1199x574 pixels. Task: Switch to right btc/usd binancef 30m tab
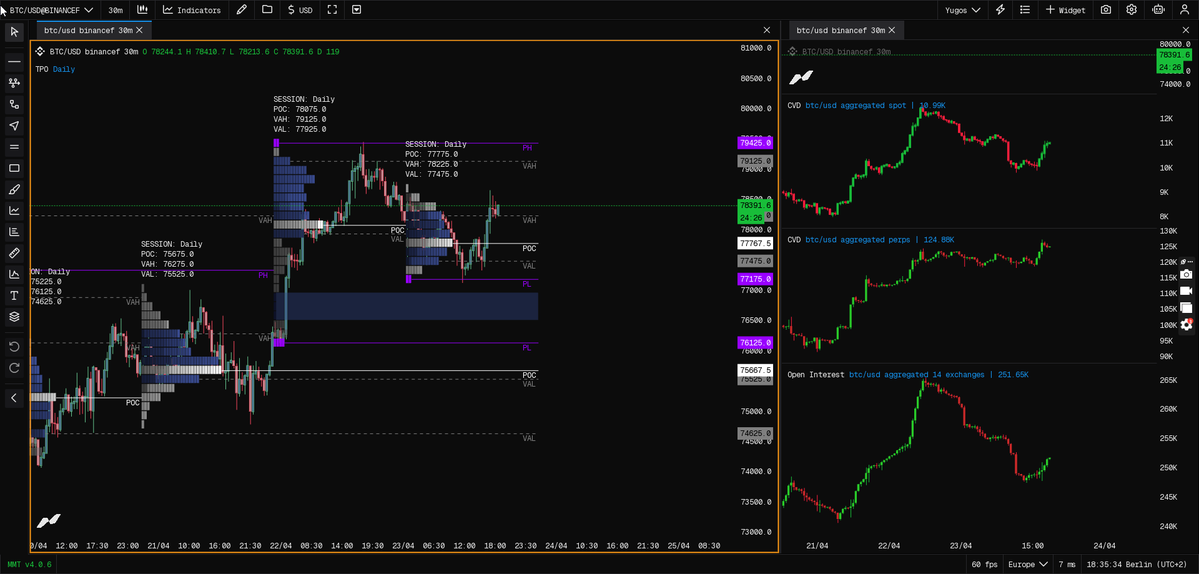[840, 30]
